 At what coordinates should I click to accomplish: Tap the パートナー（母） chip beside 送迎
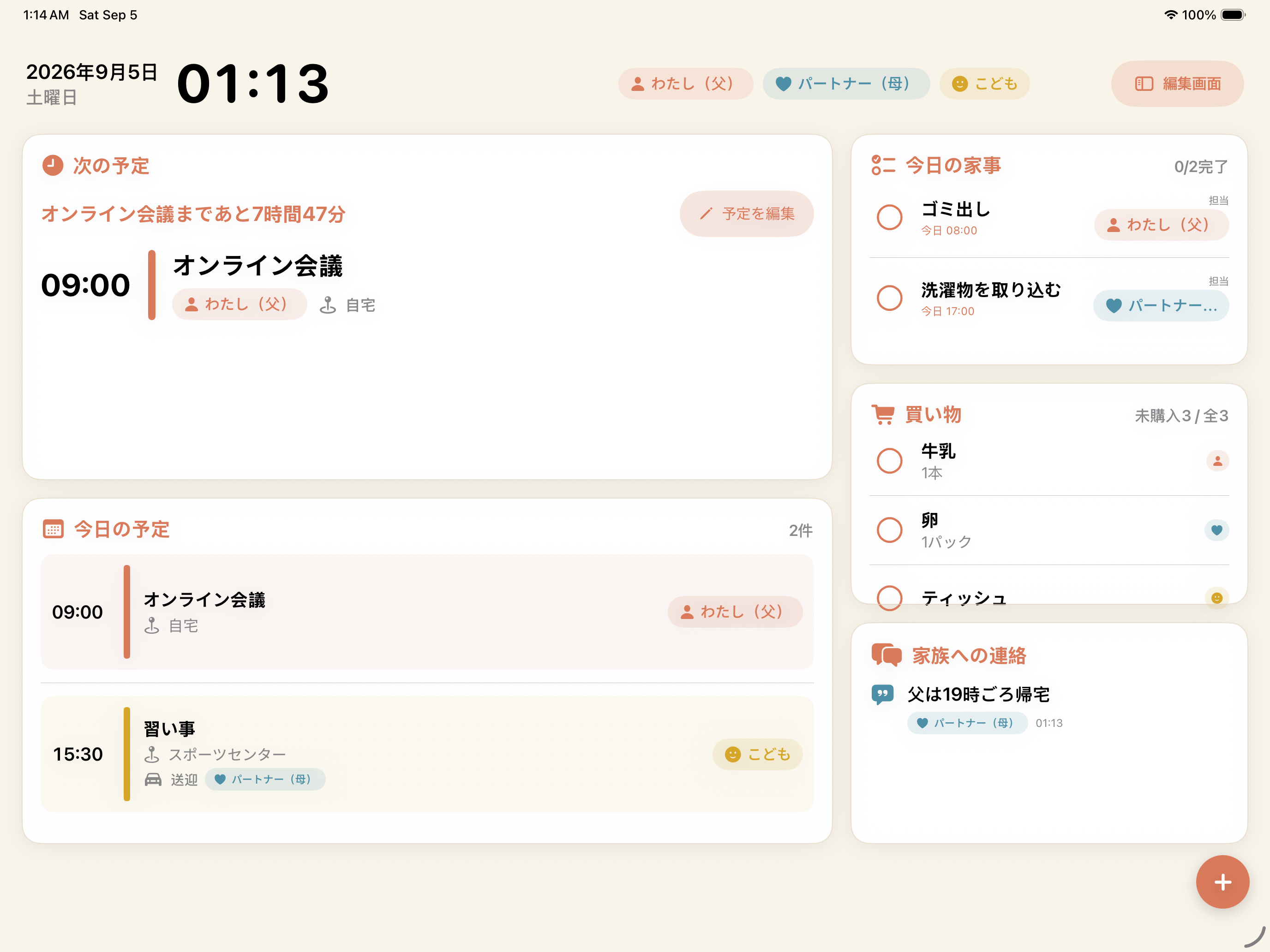[x=265, y=779]
